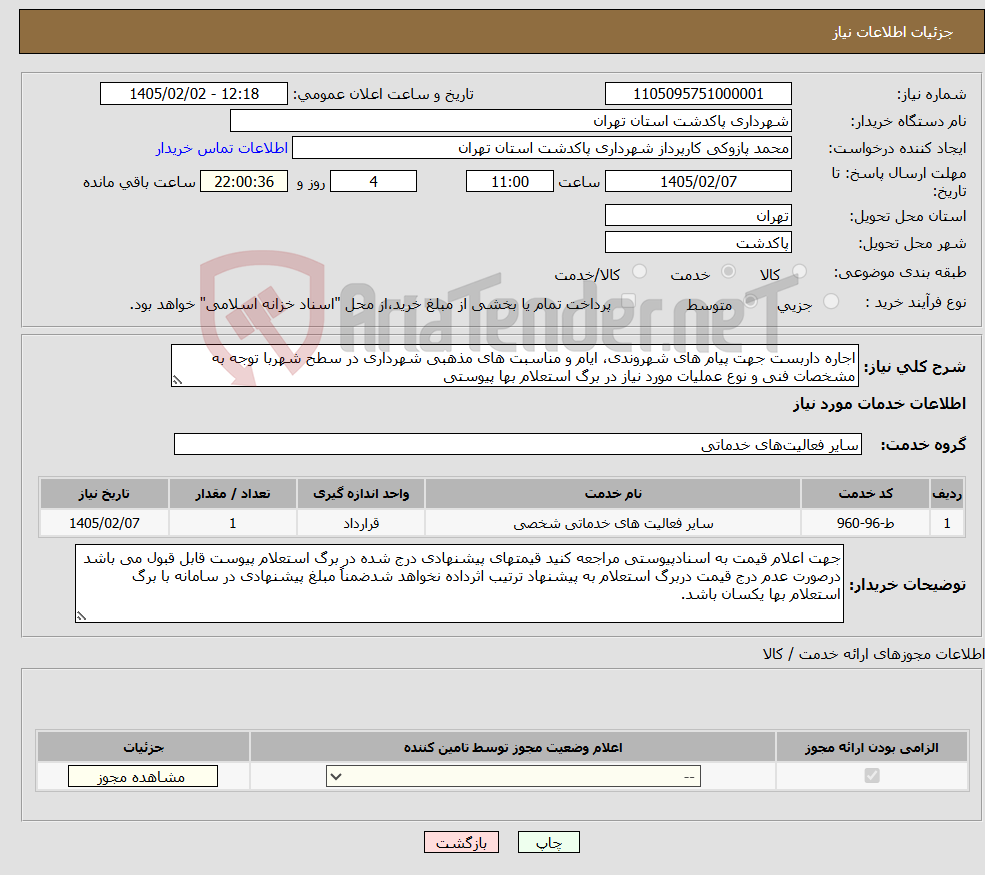Click the delivery city field پاکدشت

click(x=698, y=242)
